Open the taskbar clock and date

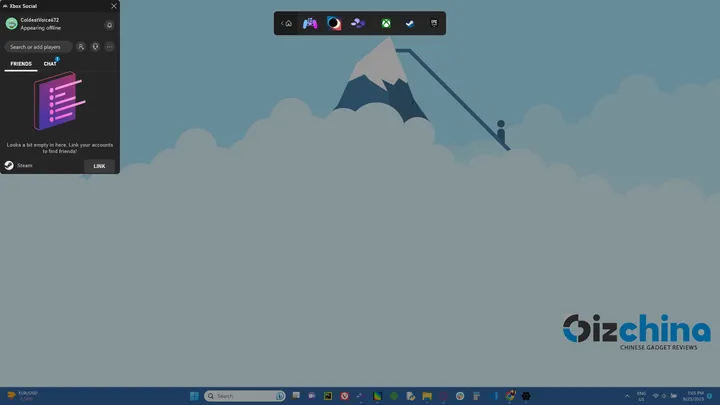pyautogui.click(x=693, y=396)
